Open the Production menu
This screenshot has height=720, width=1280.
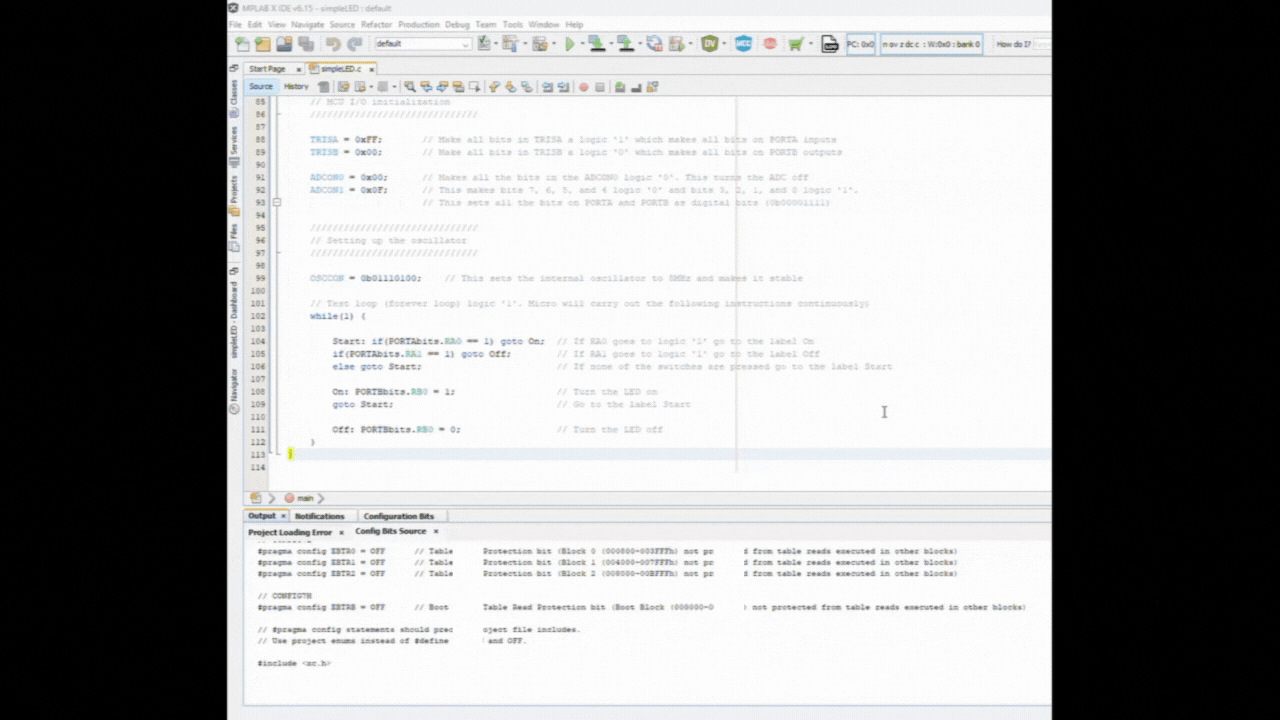pyautogui.click(x=418, y=24)
